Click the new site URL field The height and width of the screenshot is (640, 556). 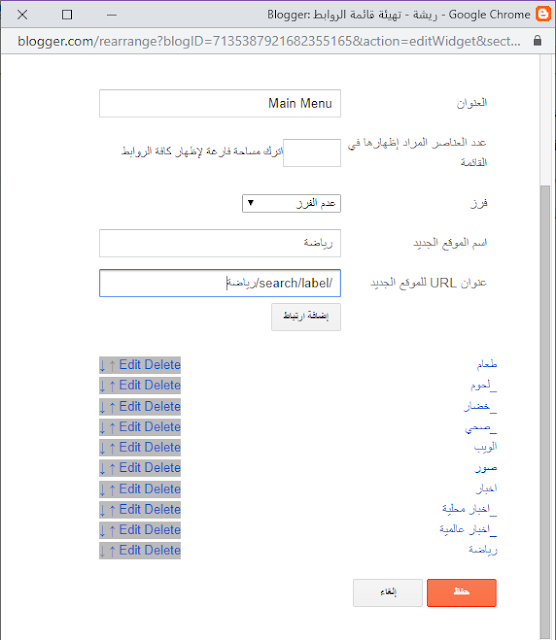pyautogui.click(x=220, y=283)
